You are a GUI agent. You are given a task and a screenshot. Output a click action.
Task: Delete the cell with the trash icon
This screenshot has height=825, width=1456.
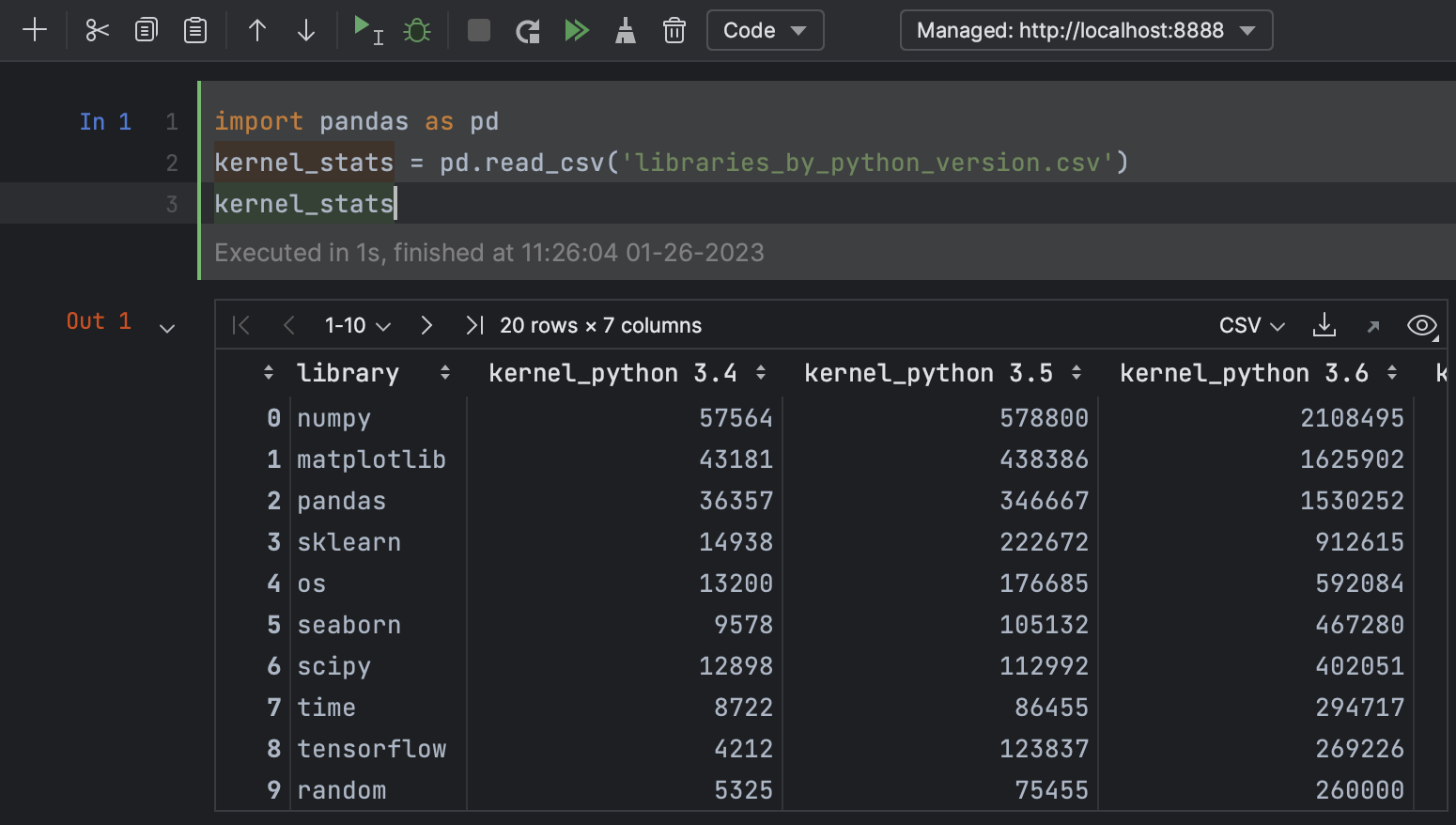pos(674,30)
